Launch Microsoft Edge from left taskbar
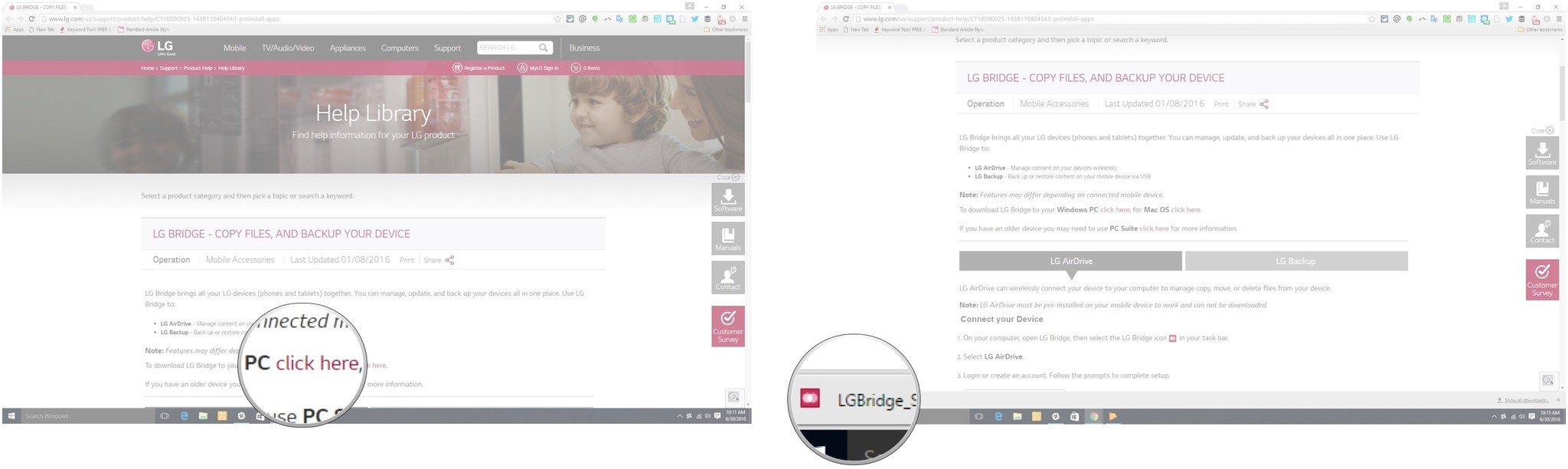 pos(184,416)
